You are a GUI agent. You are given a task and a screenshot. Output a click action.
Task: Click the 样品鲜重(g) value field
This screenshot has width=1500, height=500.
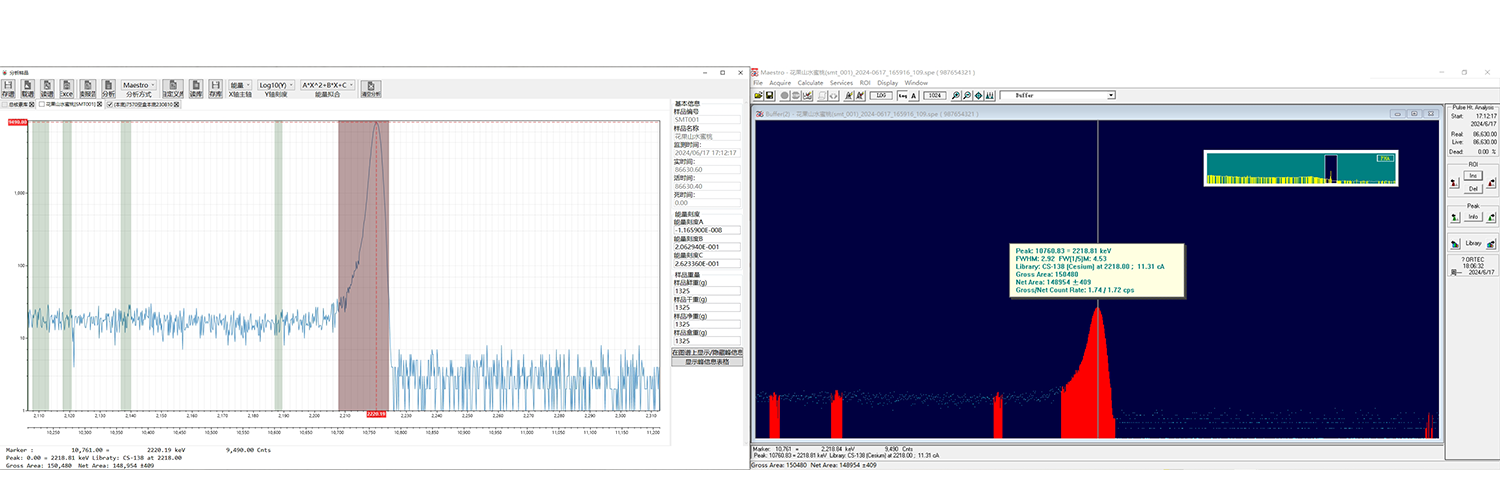(707, 289)
